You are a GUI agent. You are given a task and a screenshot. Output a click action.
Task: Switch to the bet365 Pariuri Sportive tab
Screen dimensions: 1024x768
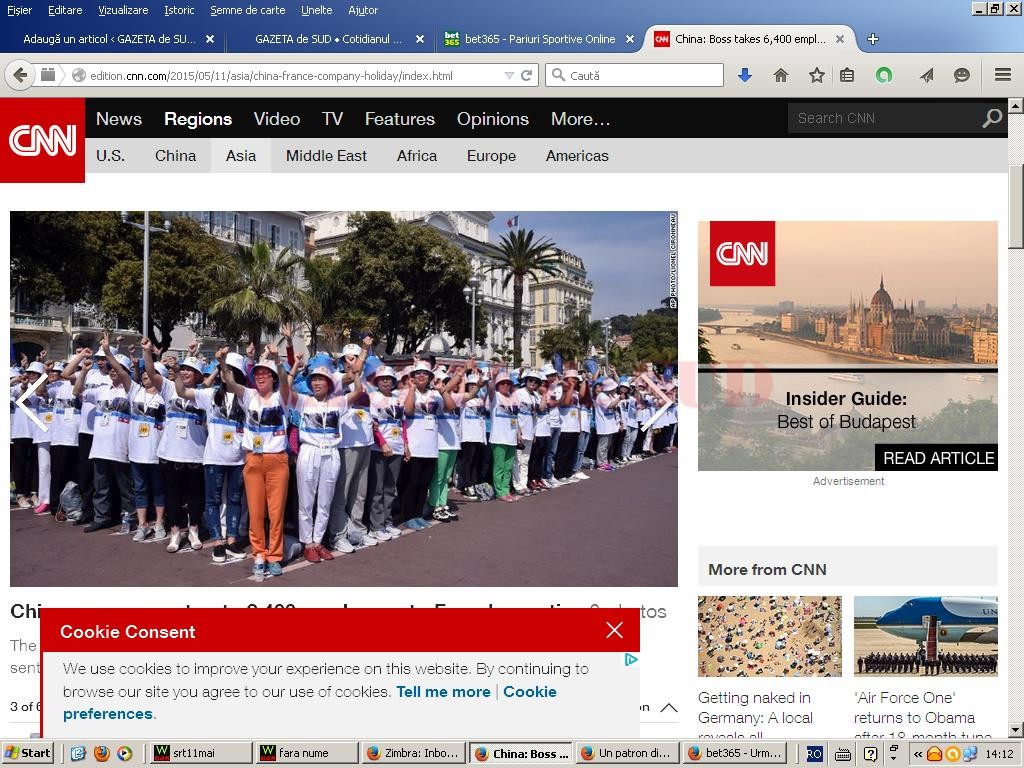pos(539,39)
